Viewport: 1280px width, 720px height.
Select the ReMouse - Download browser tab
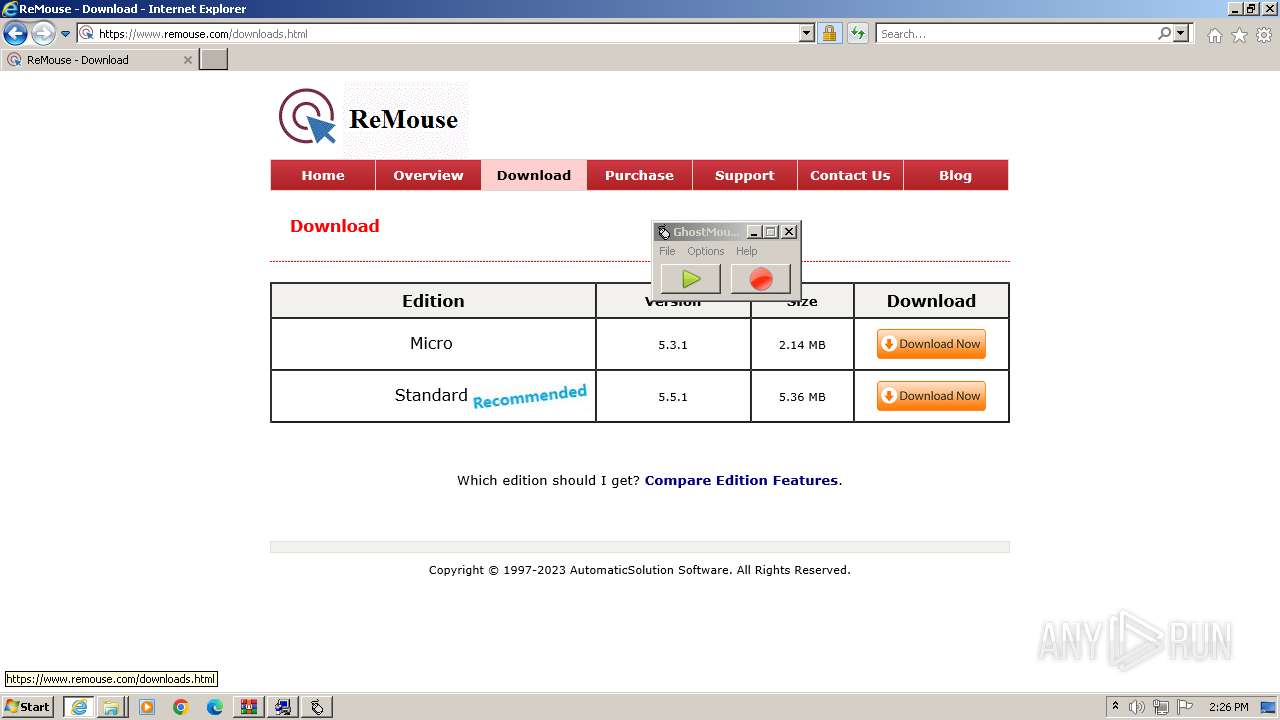(99, 60)
